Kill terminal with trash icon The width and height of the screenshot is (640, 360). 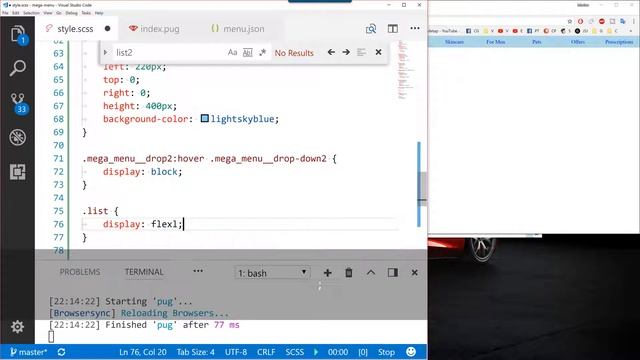(349, 273)
